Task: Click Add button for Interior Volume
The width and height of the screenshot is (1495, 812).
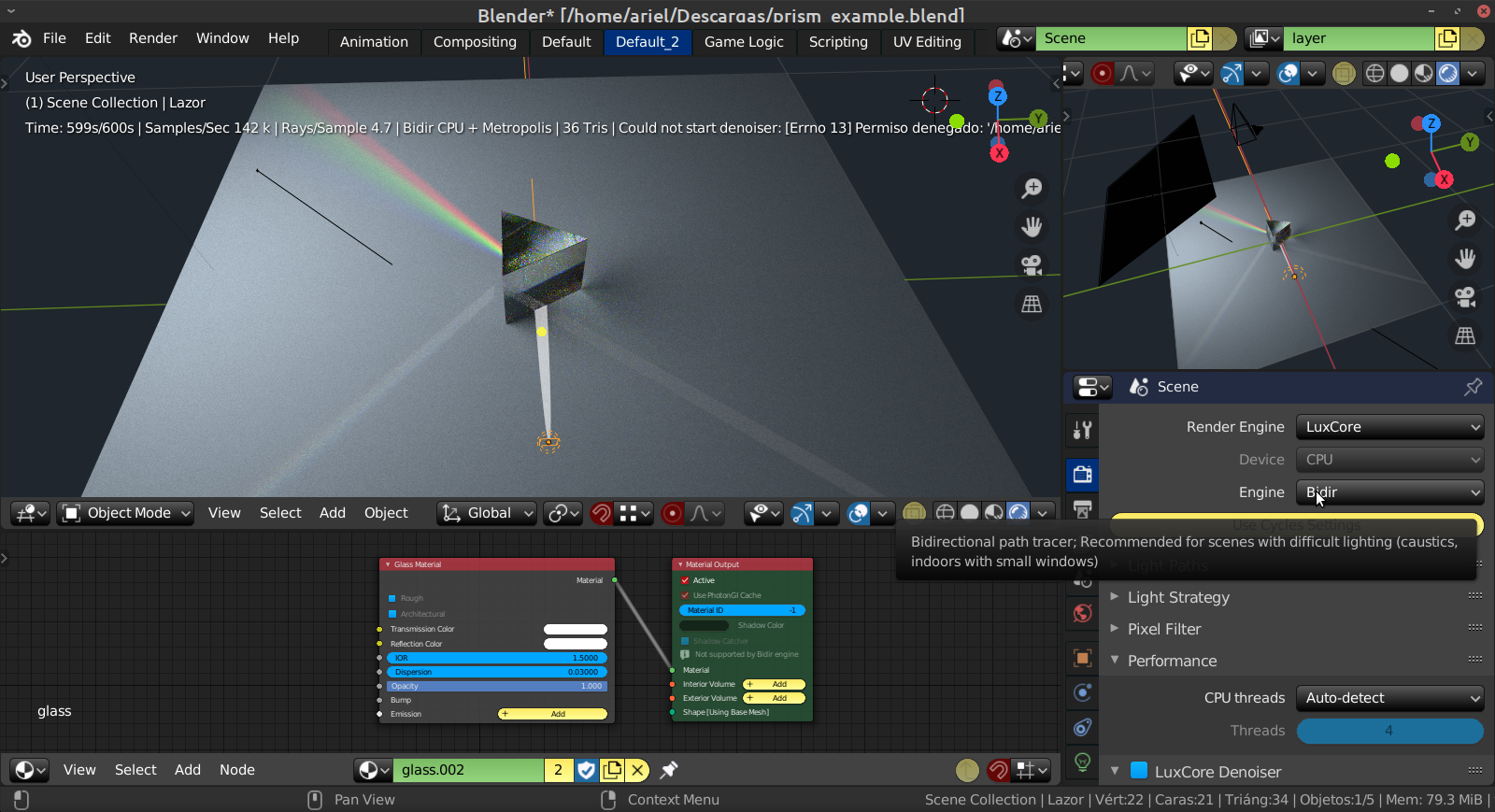Action: coord(774,684)
